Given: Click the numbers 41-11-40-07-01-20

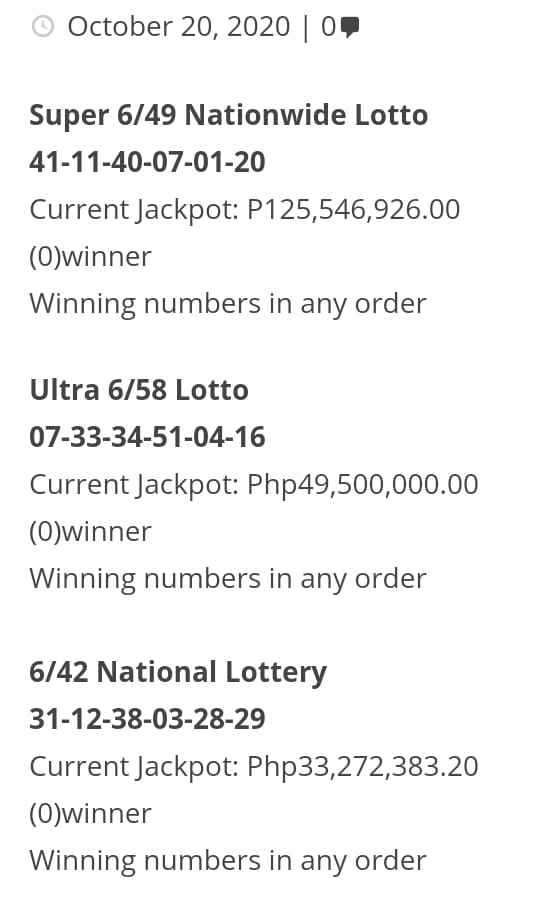Looking at the screenshot, I should pos(147,162).
